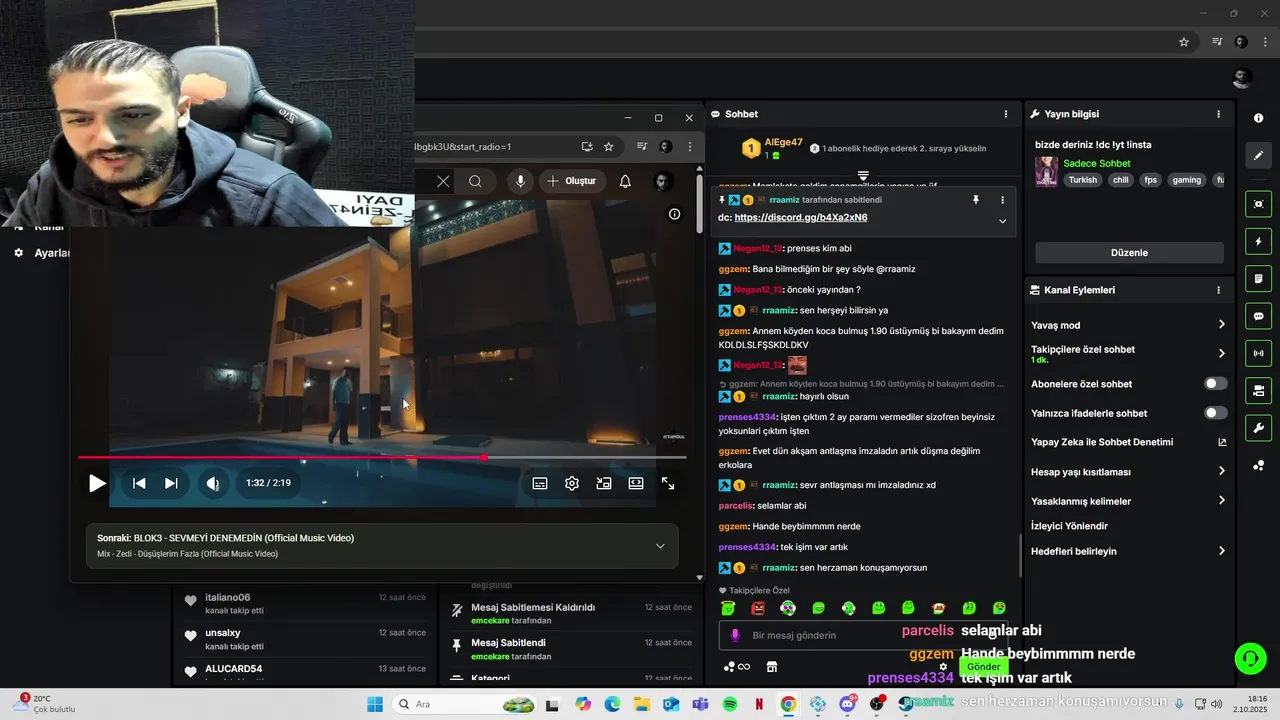
Task: Select the Turkish tag
Action: coord(1082,180)
